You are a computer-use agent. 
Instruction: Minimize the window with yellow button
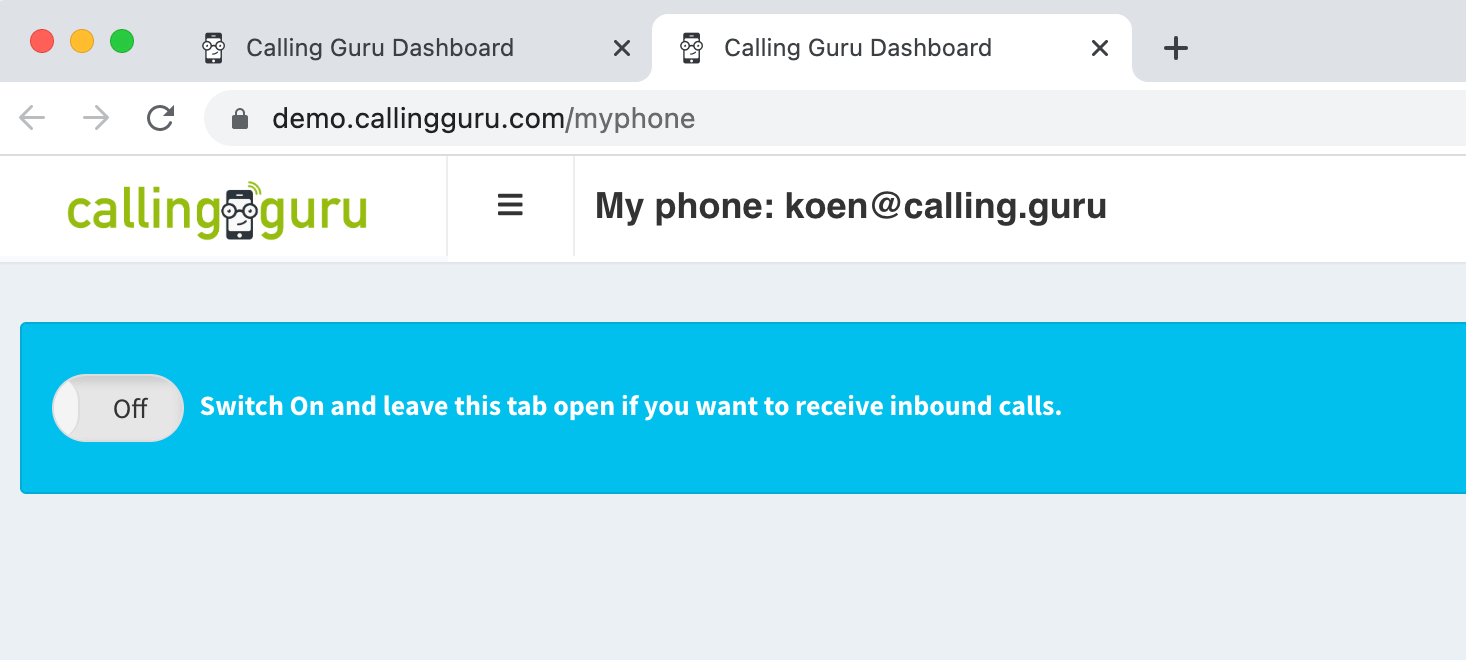[x=82, y=42]
